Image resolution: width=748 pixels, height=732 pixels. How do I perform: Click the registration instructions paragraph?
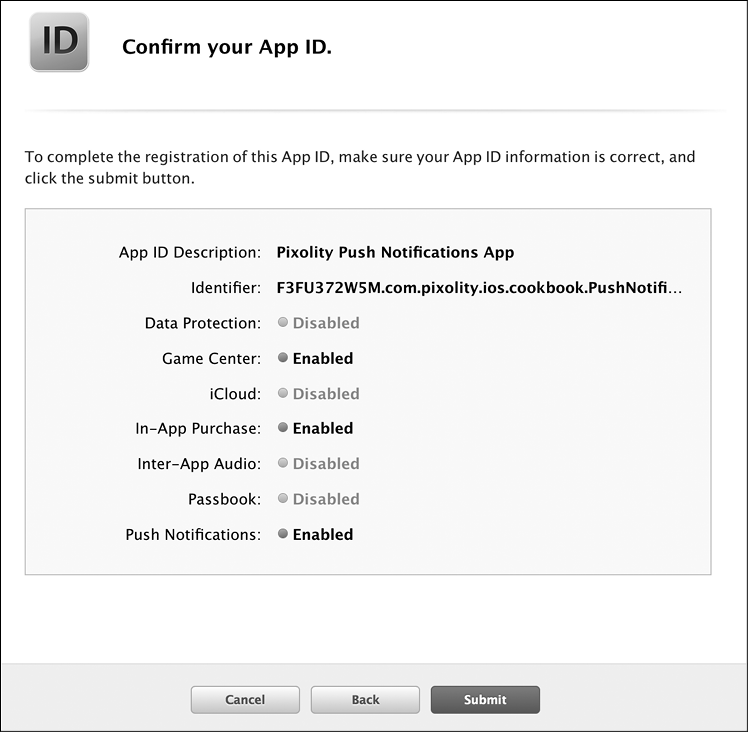(x=360, y=168)
